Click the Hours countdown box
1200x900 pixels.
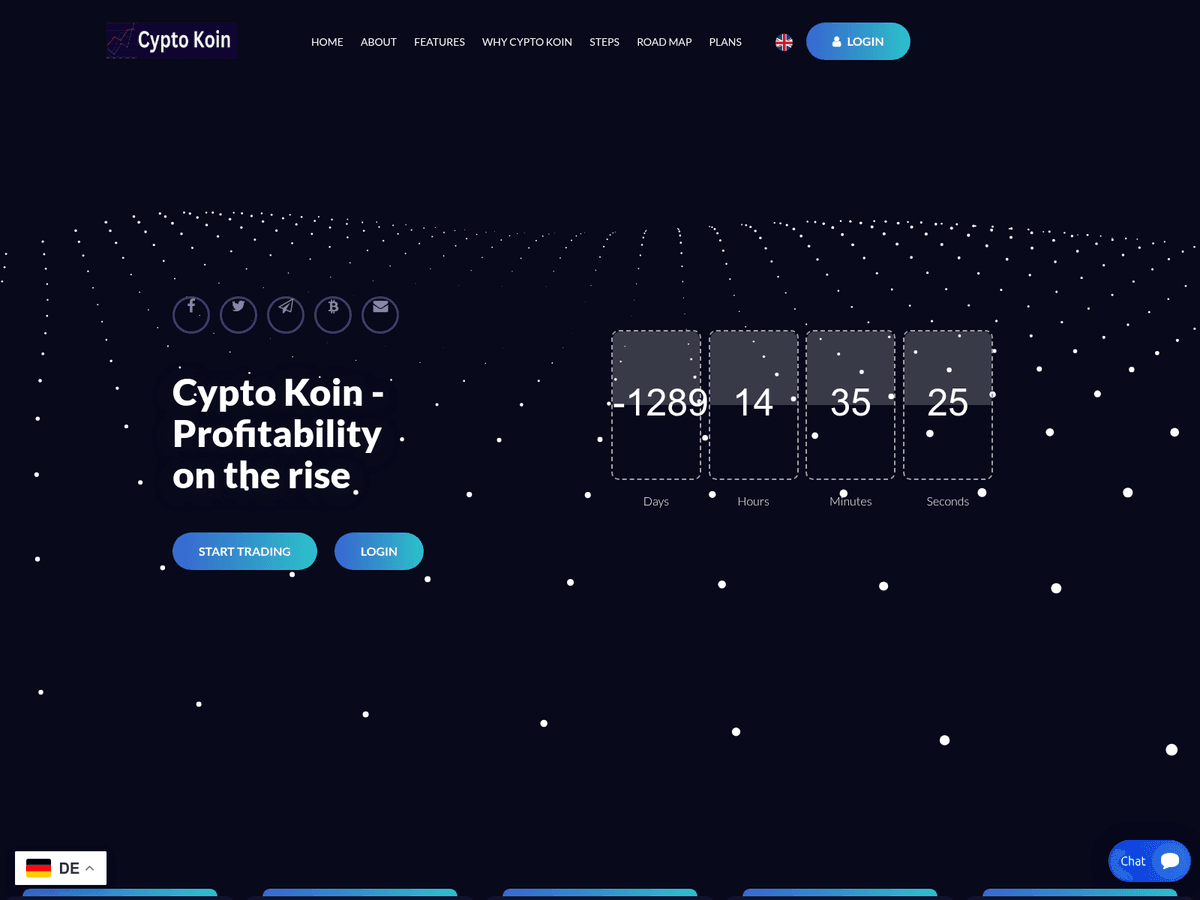point(753,404)
